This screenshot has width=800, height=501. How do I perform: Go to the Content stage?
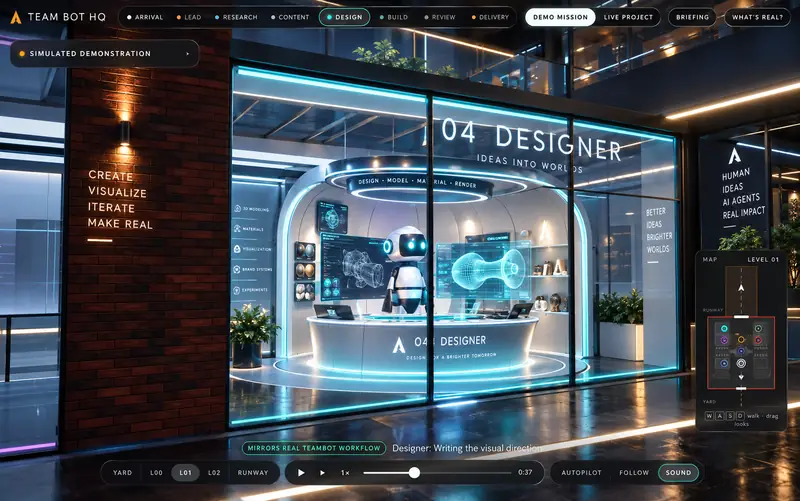click(290, 17)
